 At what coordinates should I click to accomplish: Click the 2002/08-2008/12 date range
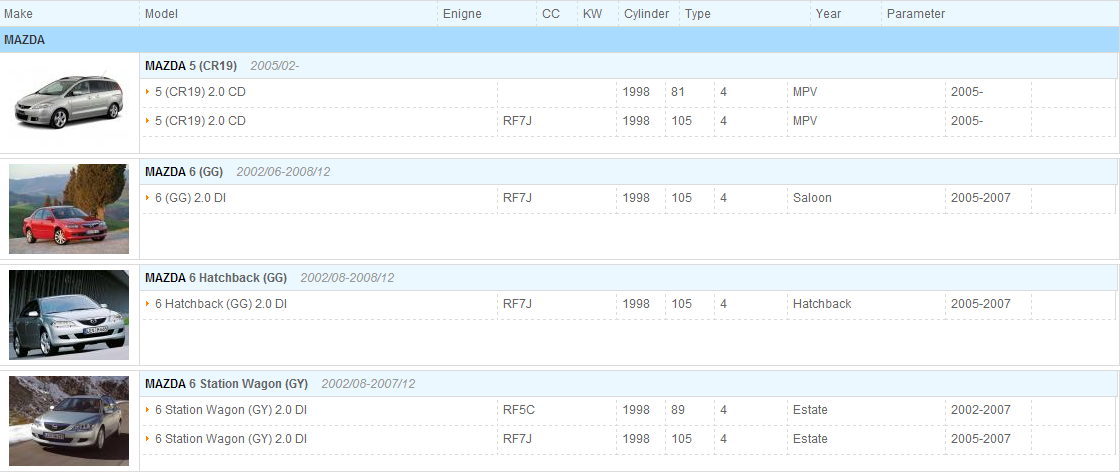coord(347,277)
